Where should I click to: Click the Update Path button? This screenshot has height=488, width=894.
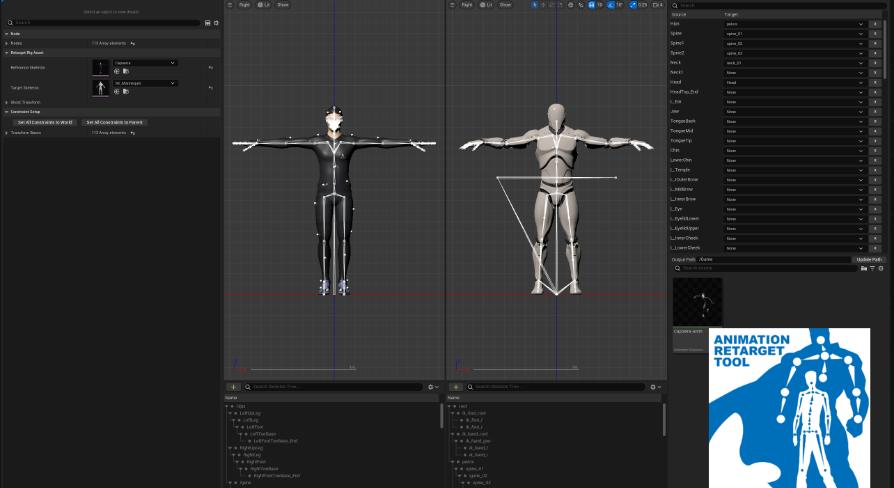click(869, 259)
